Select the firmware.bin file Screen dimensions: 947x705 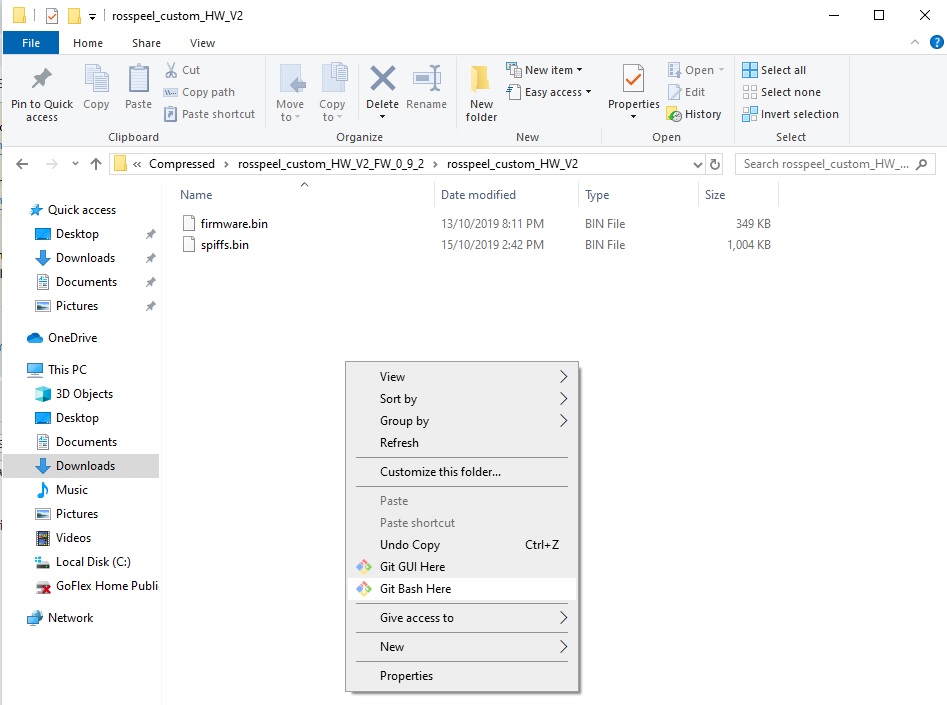(234, 224)
